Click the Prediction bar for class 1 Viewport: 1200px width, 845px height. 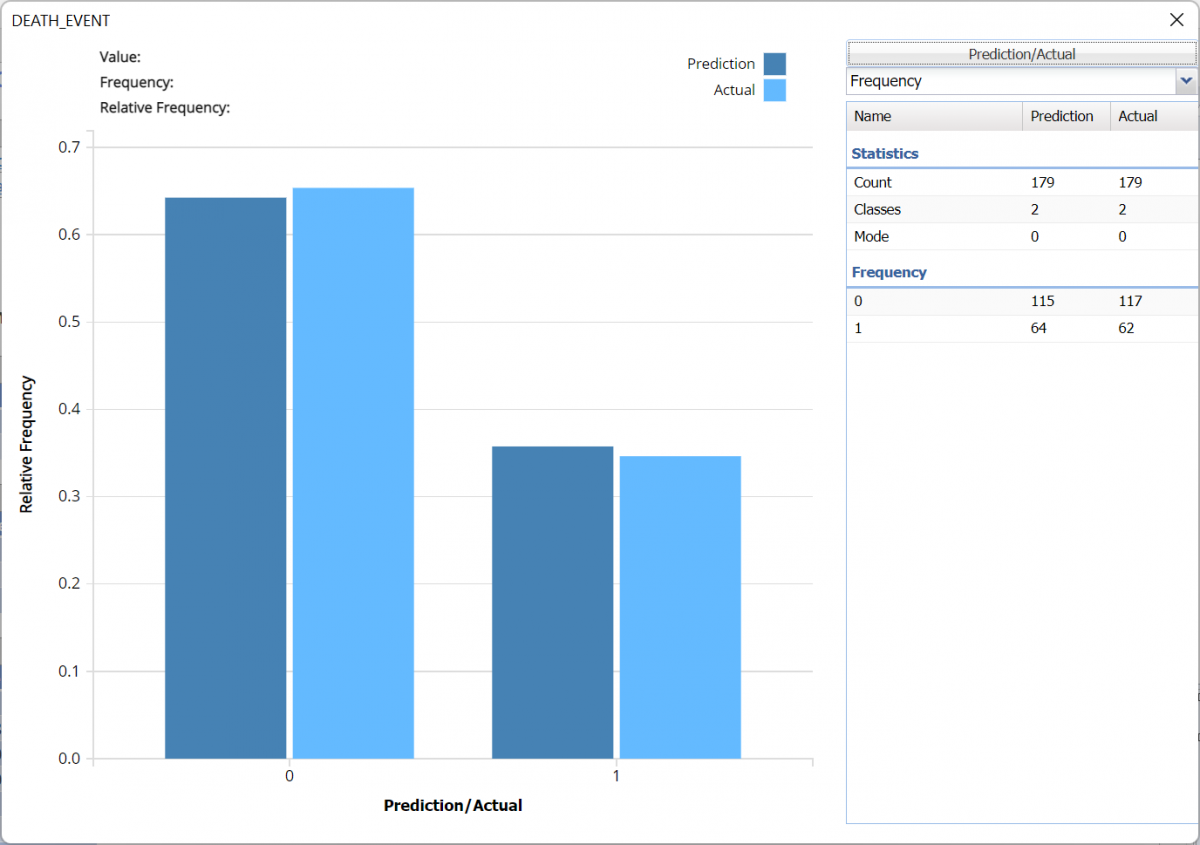tap(552, 602)
